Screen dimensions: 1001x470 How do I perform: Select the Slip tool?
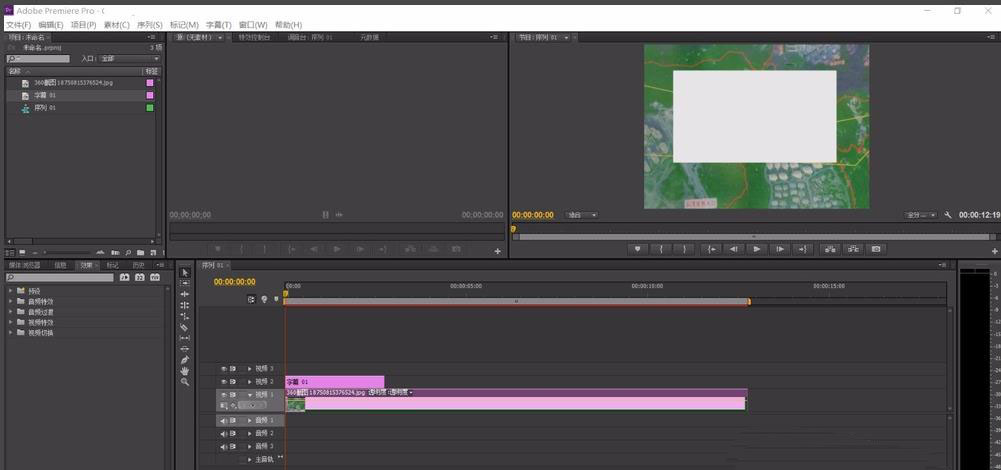[x=184, y=338]
